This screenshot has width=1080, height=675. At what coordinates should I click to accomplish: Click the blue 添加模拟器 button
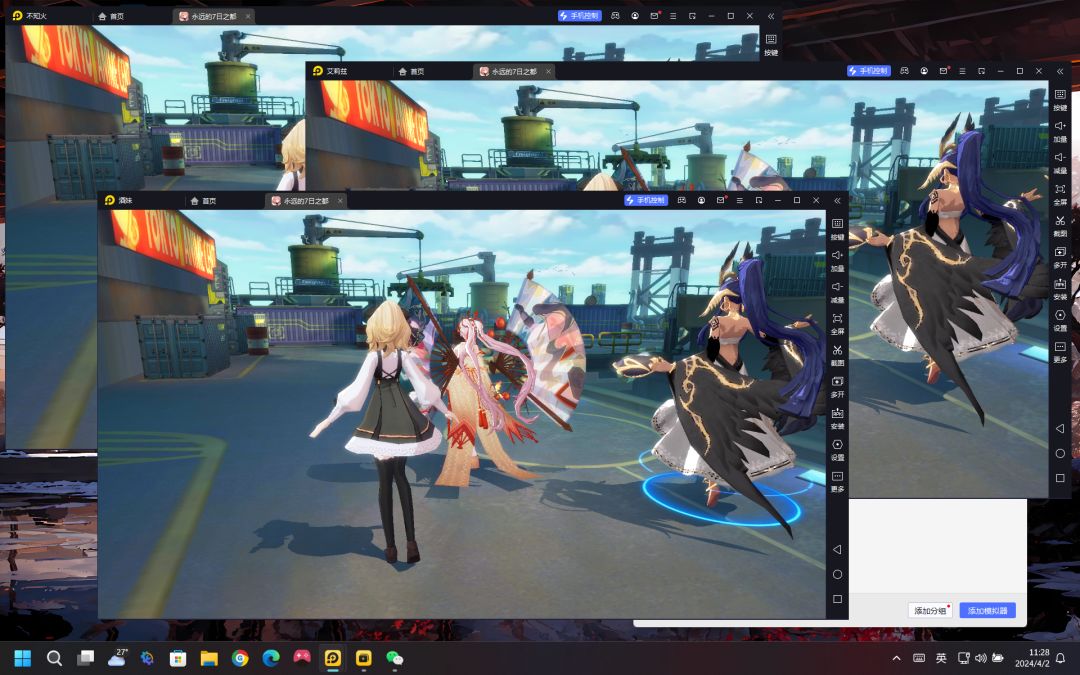click(988, 610)
